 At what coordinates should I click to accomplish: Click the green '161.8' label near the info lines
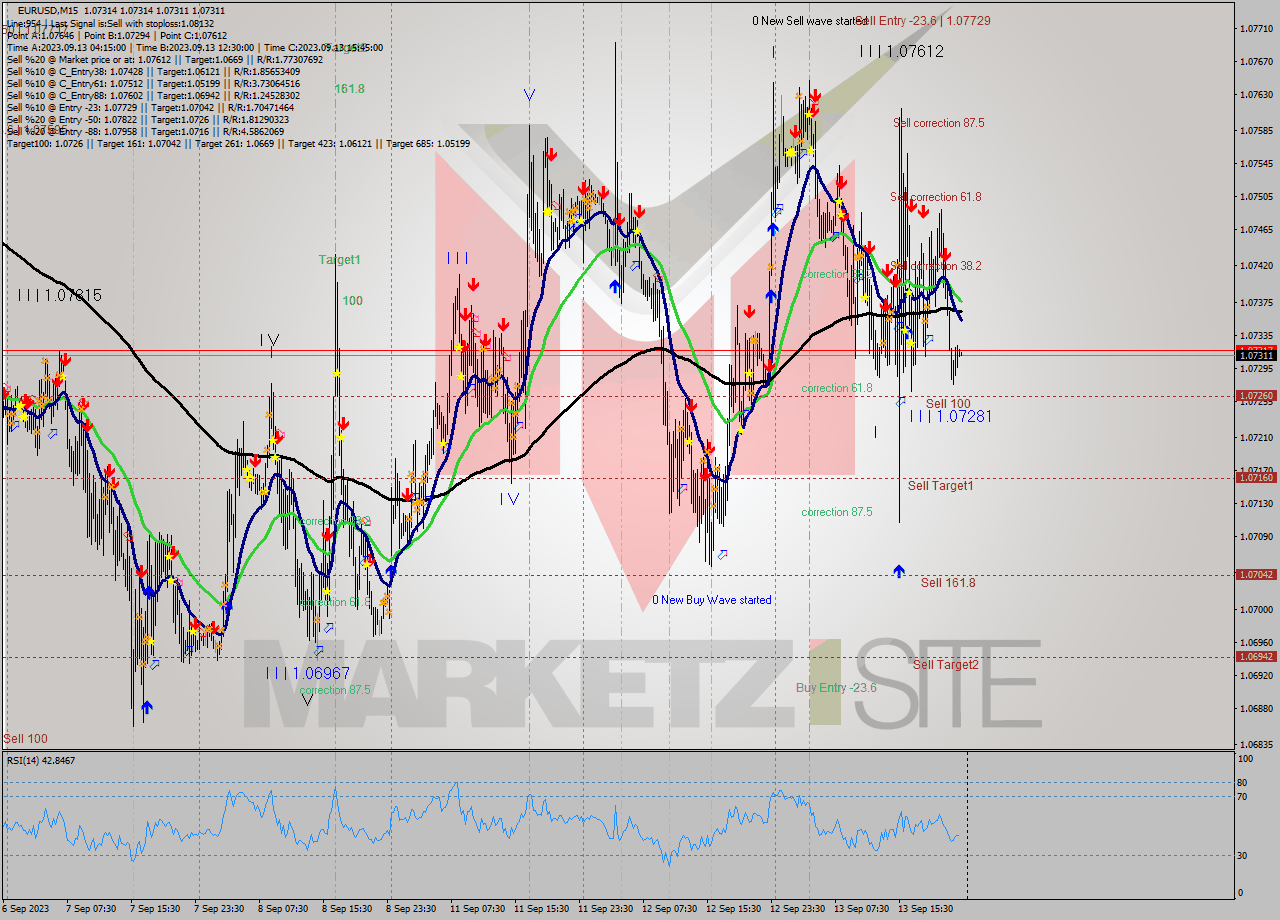coord(349,89)
